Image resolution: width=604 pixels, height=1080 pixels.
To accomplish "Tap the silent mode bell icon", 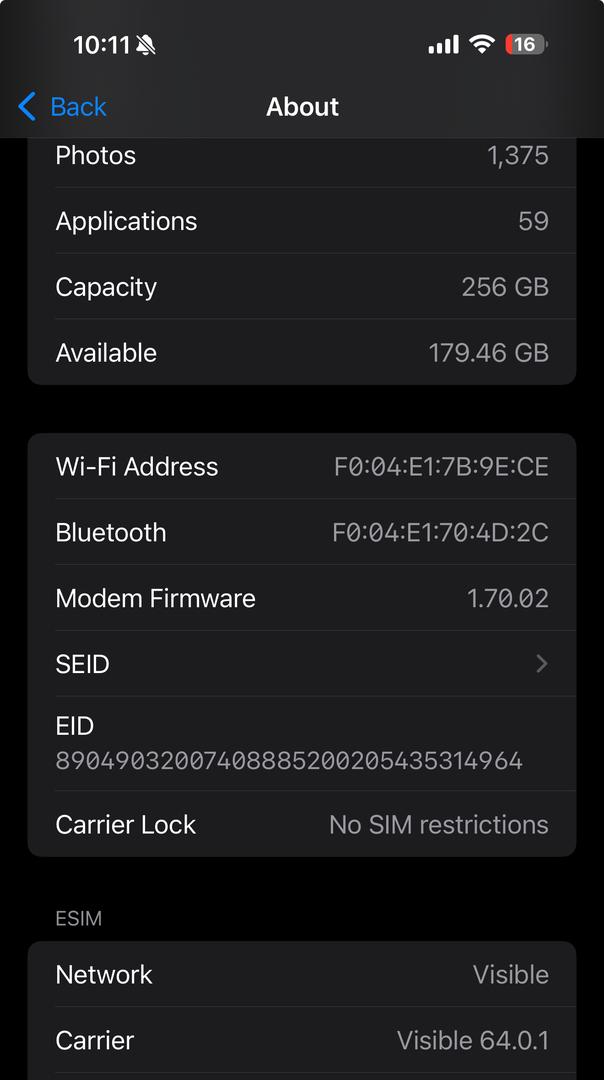I will tap(146, 45).
